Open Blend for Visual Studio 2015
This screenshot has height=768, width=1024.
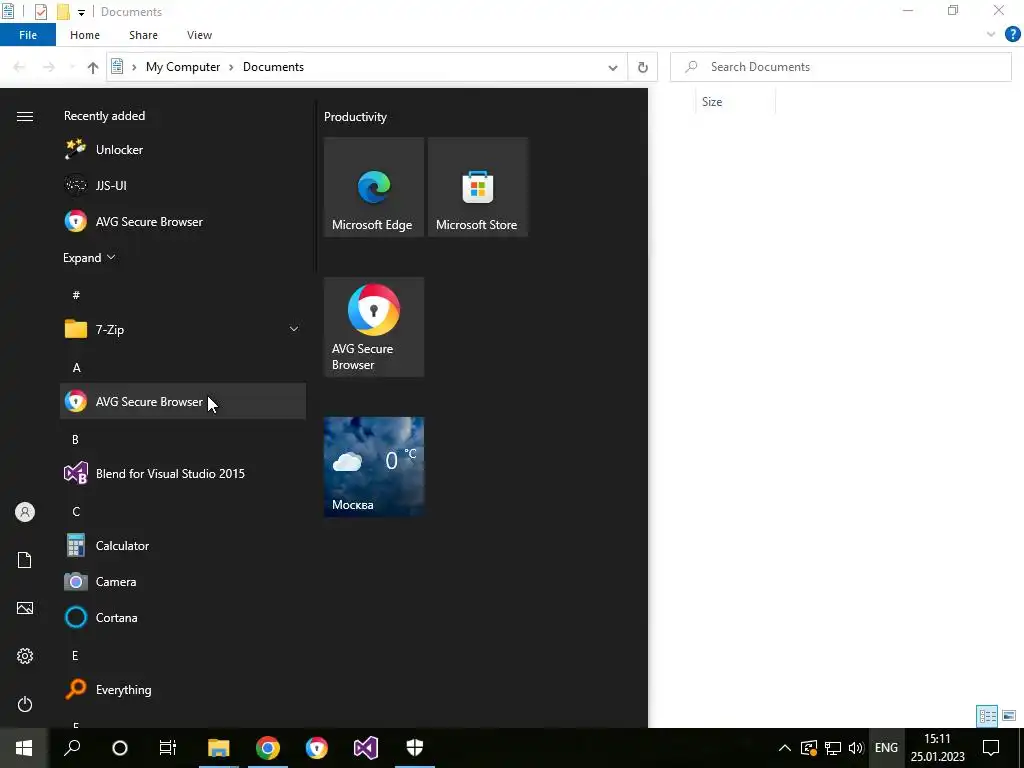coord(183,473)
